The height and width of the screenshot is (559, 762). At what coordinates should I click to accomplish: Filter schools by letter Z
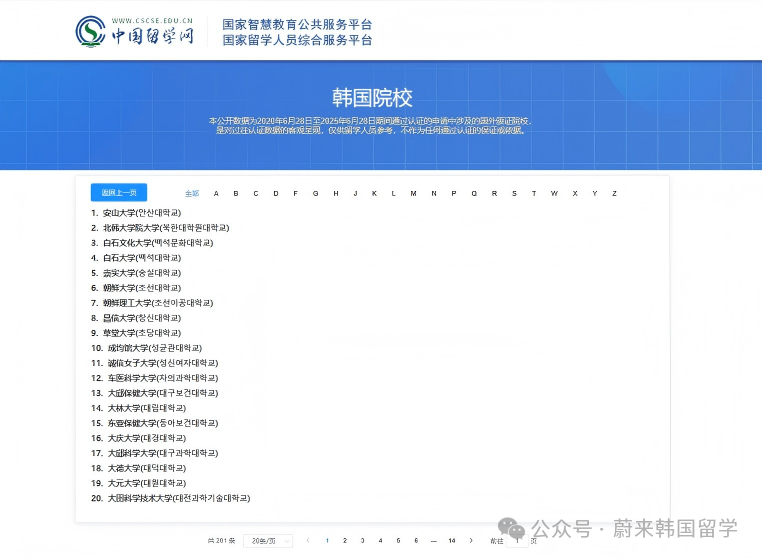click(x=614, y=193)
